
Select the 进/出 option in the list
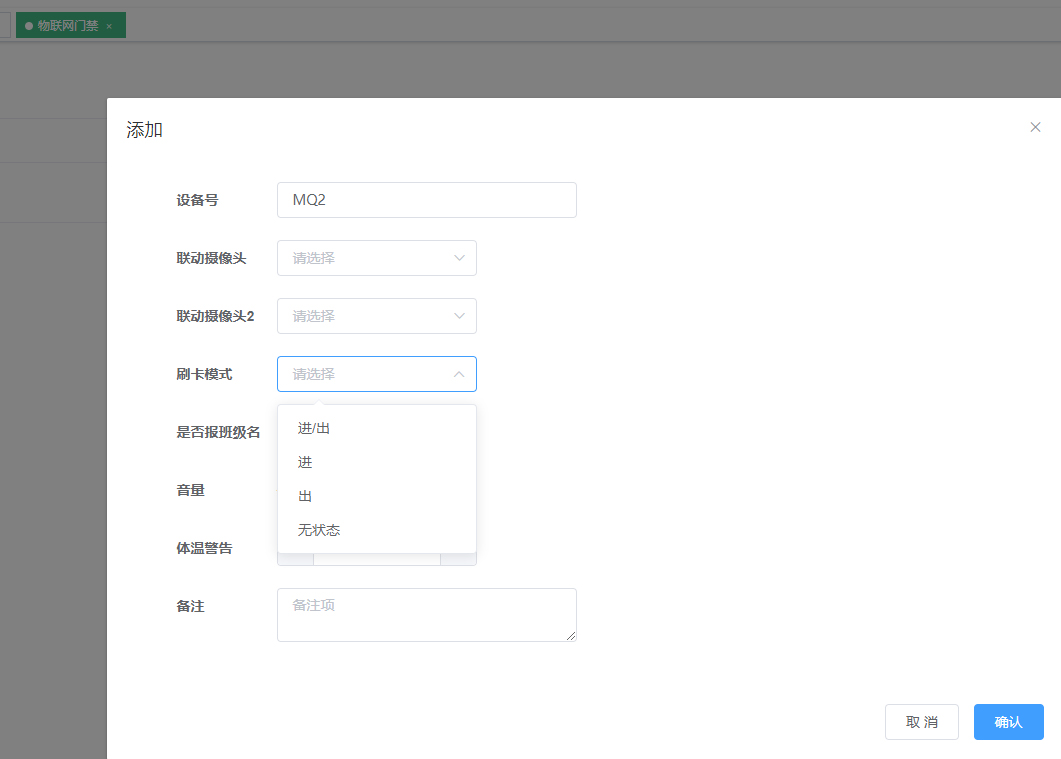(x=314, y=427)
